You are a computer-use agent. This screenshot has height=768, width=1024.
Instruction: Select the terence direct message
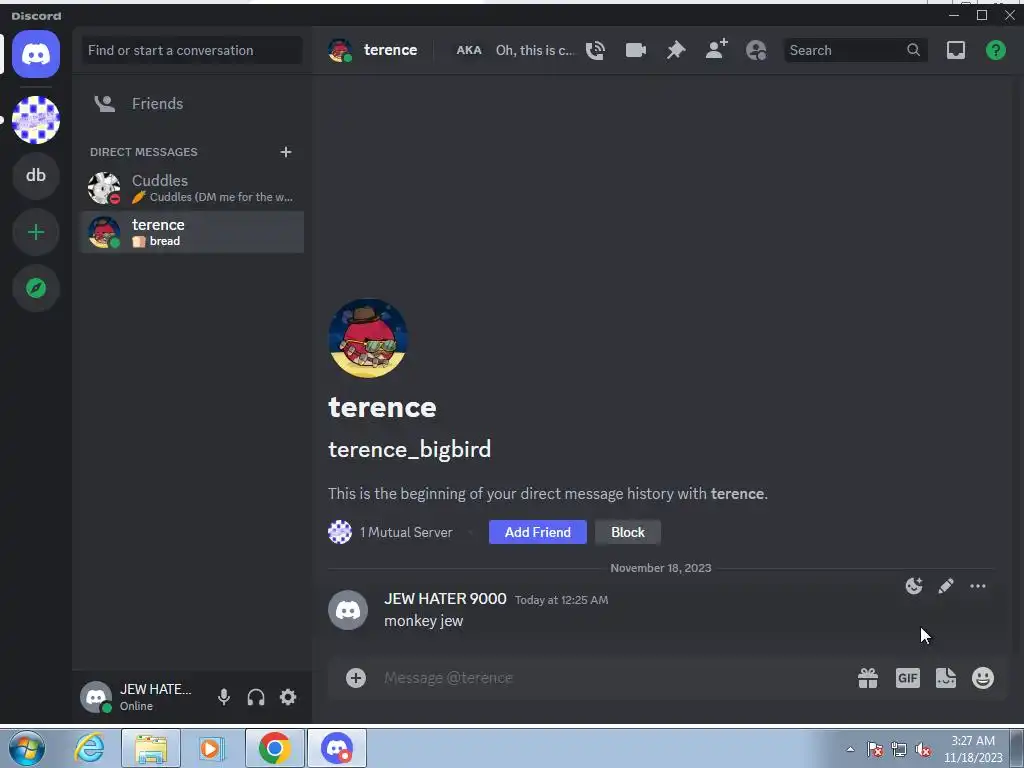192,232
